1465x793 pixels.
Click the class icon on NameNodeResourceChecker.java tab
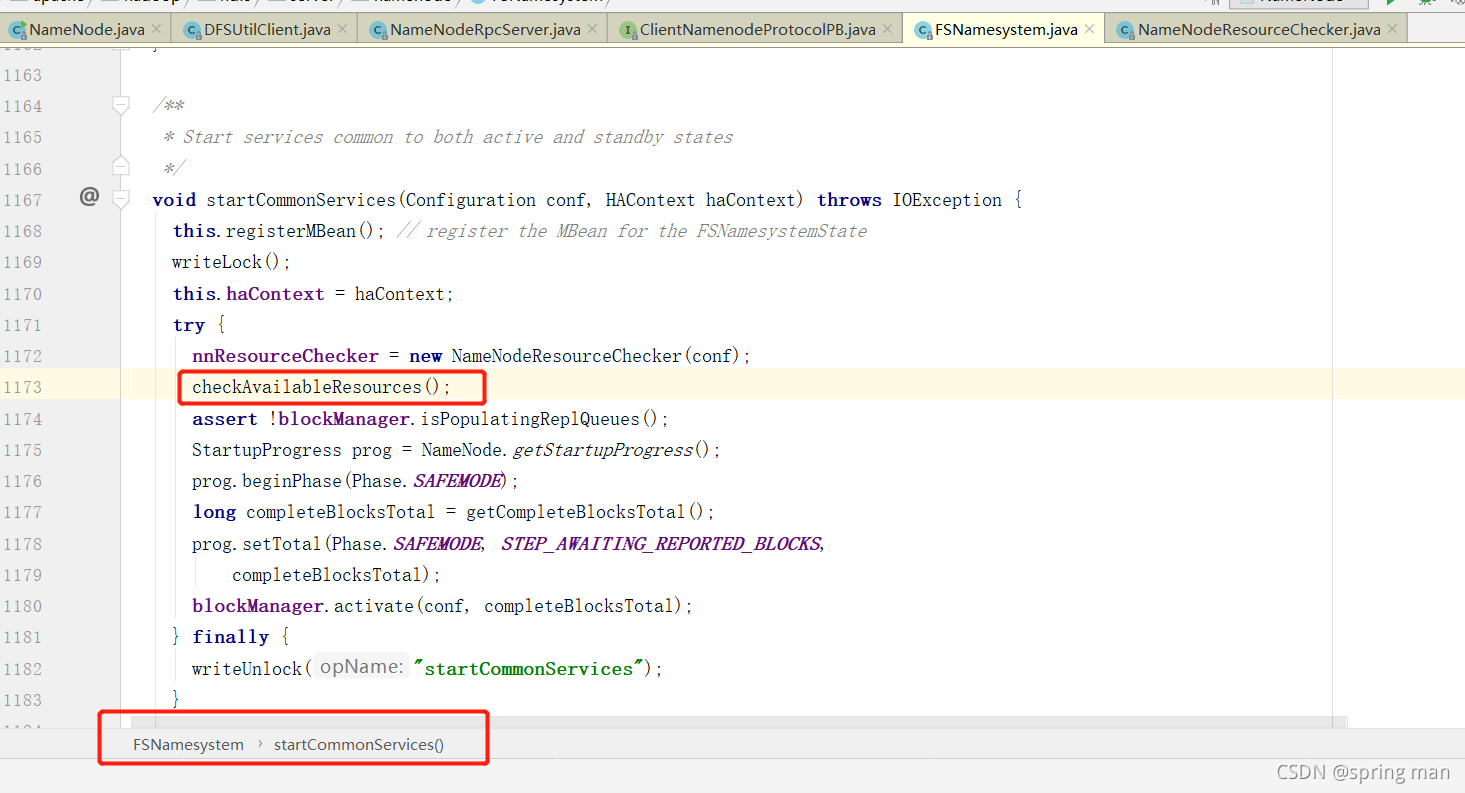point(1126,30)
